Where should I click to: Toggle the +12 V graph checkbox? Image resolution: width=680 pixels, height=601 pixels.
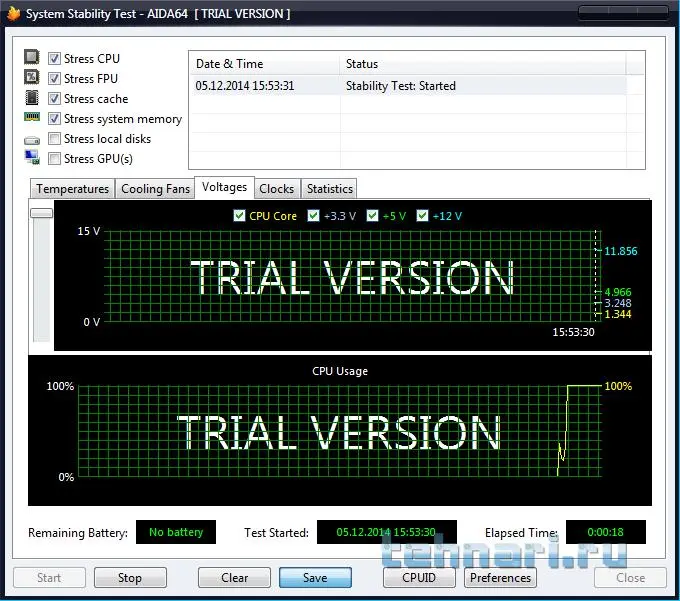tap(422, 216)
